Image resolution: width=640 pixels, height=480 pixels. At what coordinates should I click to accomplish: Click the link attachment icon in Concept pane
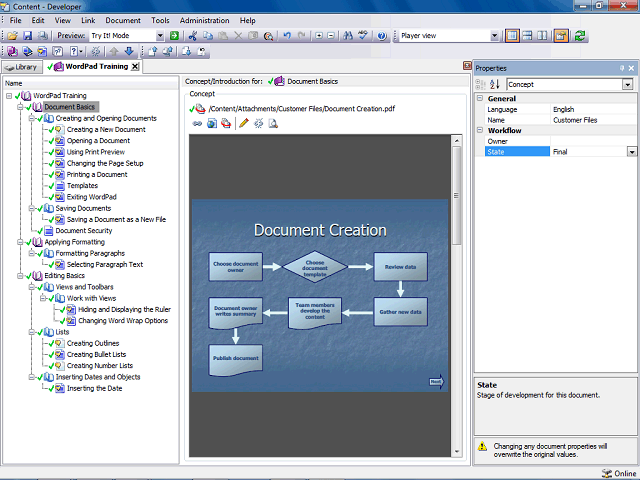point(197,123)
